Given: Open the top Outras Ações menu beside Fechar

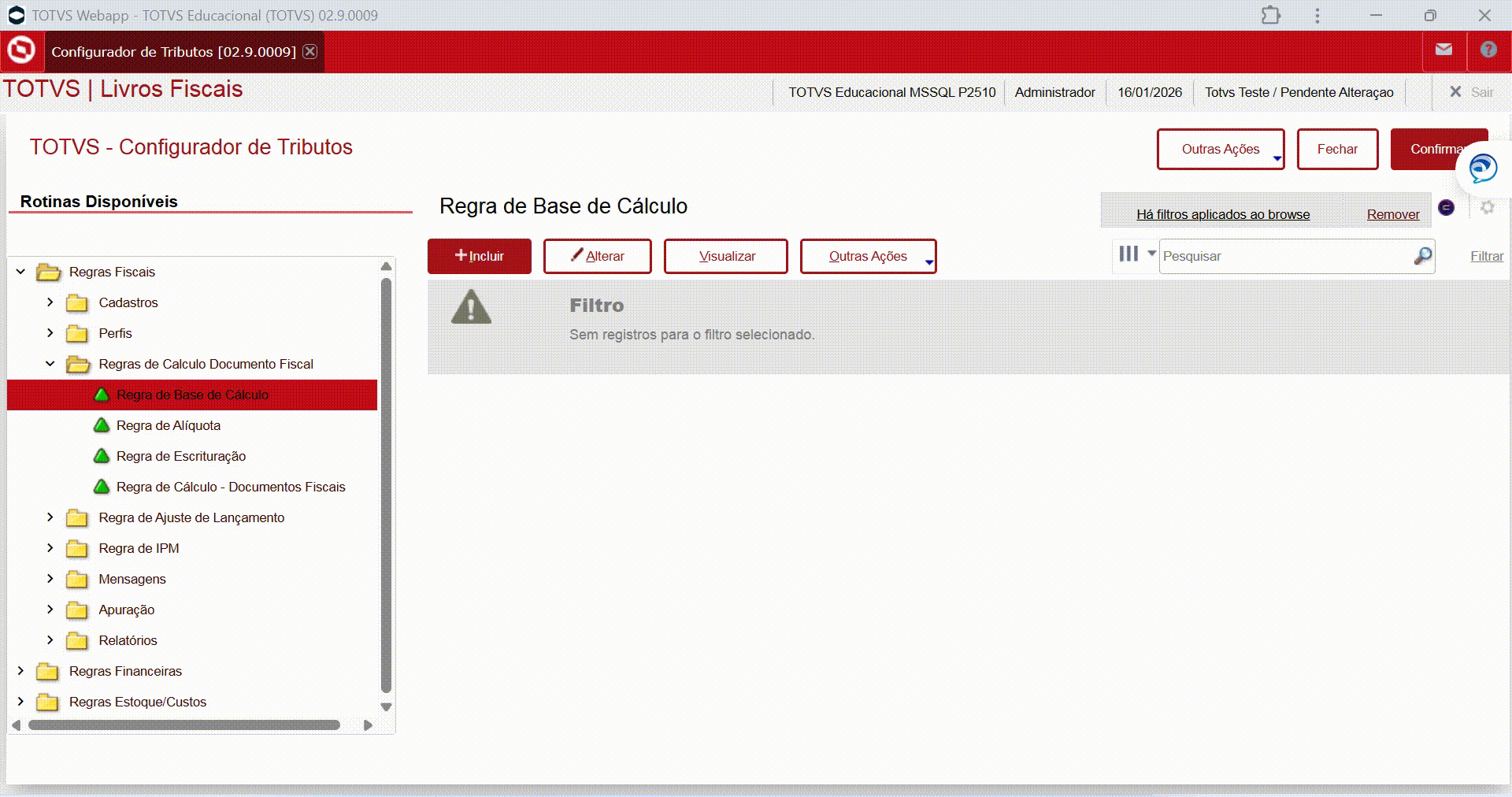Looking at the screenshot, I should 1221,149.
